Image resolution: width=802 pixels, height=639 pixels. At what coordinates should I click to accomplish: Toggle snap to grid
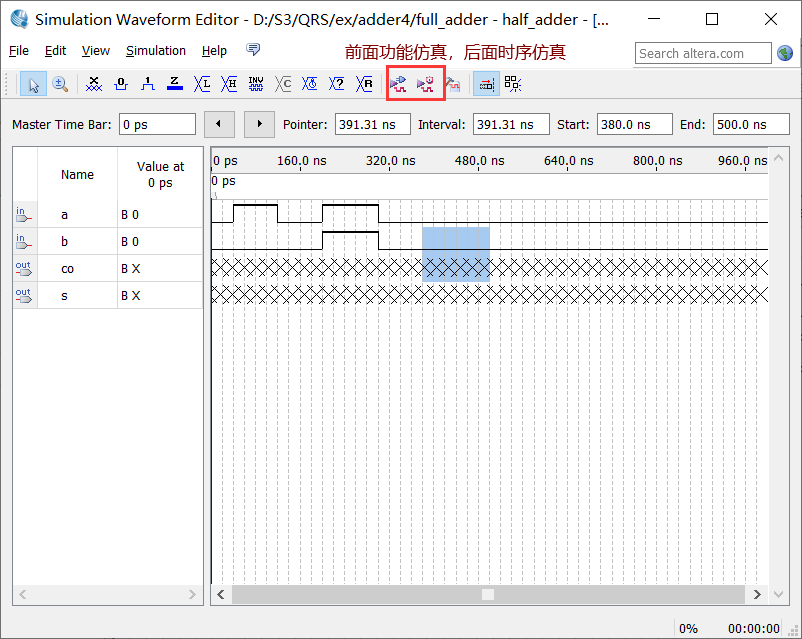point(486,84)
